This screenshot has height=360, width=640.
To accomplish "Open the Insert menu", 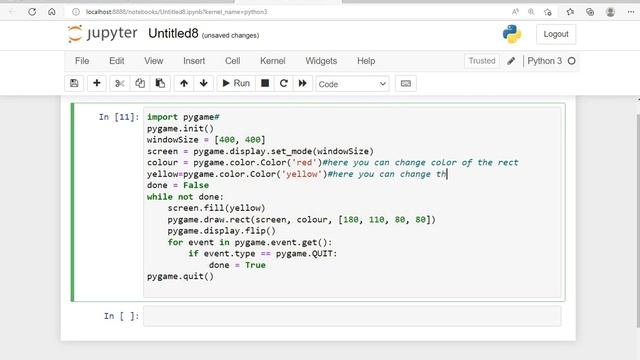I will coord(194,61).
